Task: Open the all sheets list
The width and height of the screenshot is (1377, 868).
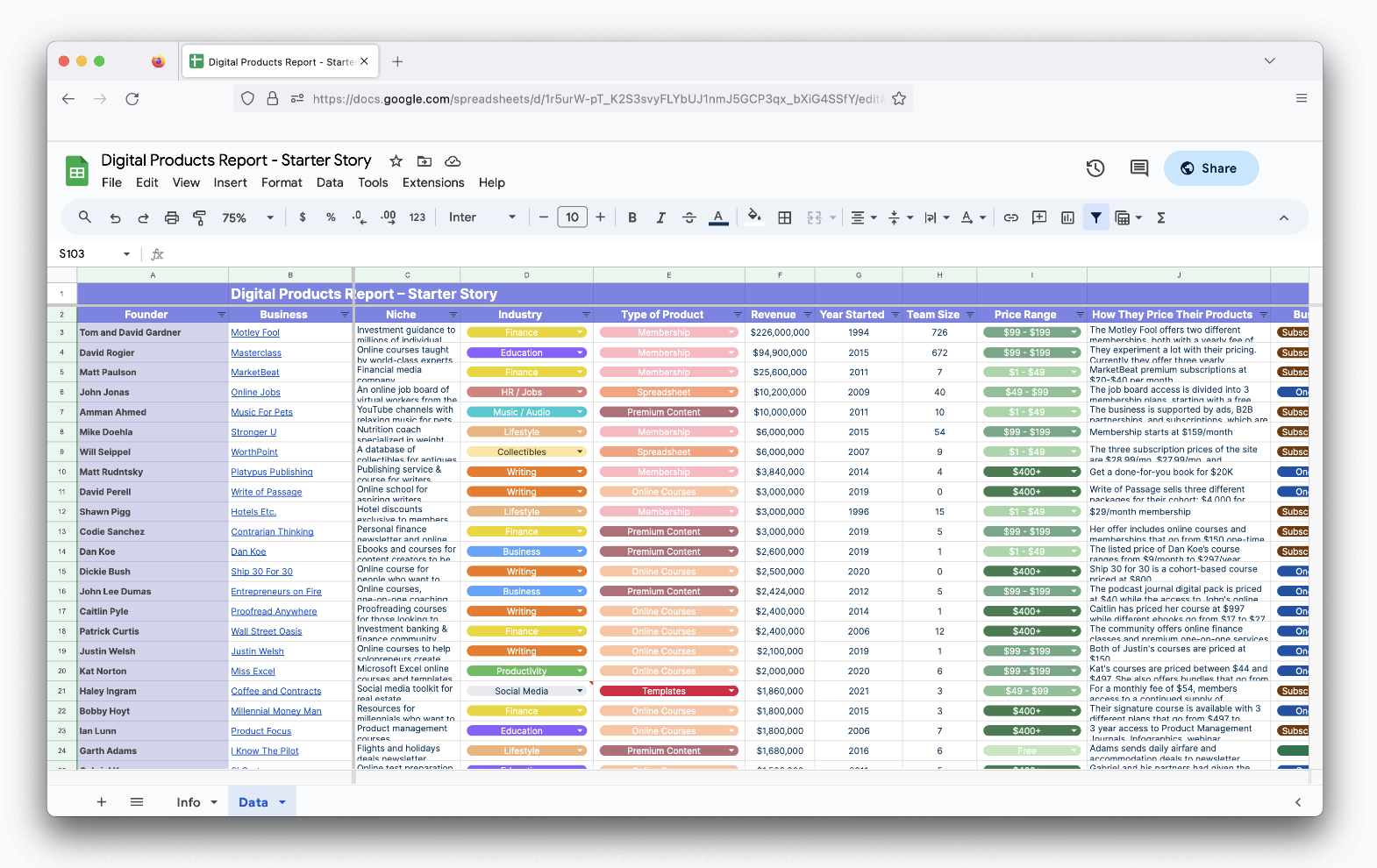Action: [x=137, y=802]
